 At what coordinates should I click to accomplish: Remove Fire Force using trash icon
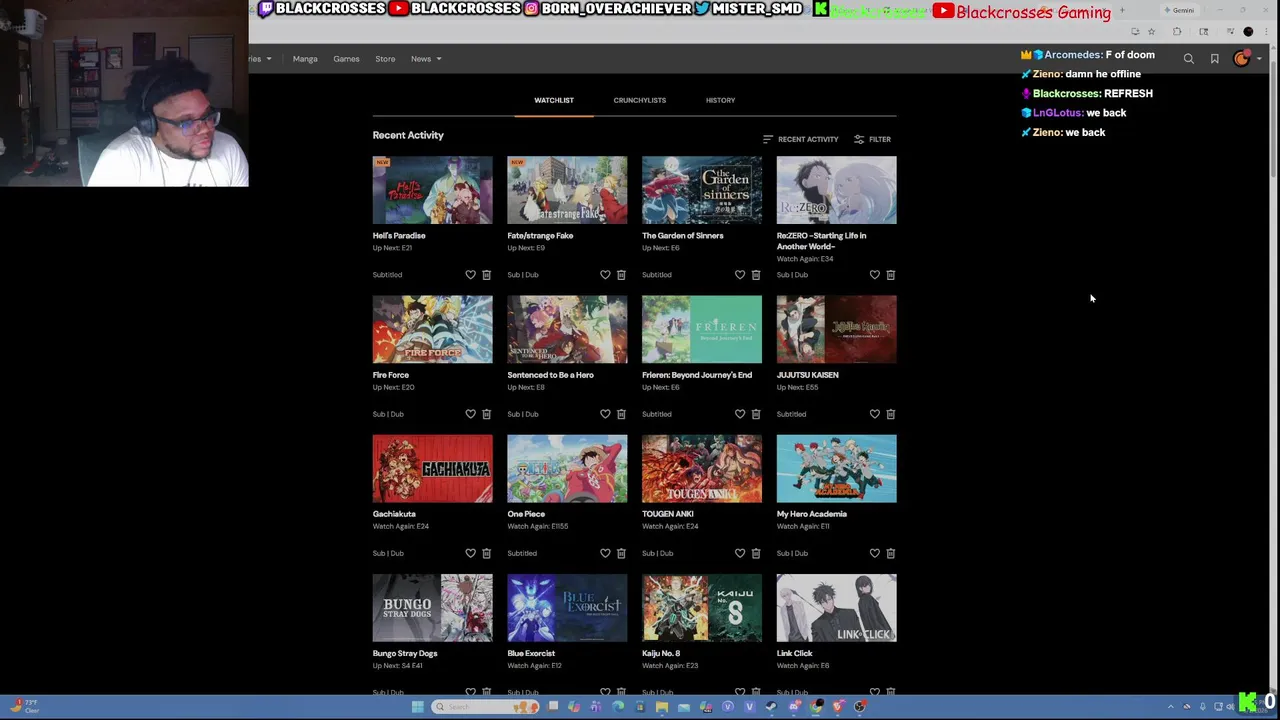486,413
